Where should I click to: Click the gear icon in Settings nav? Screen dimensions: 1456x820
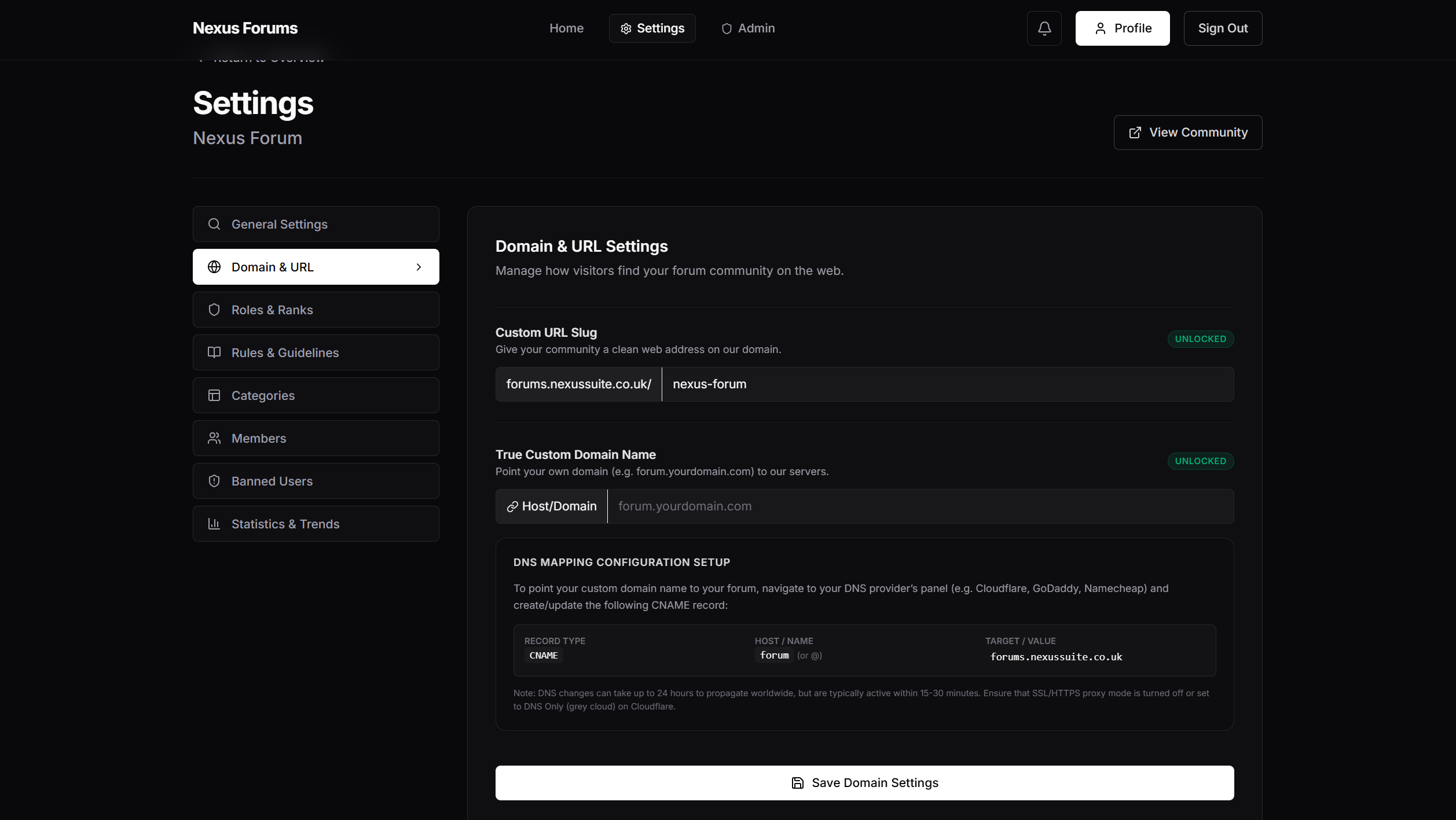click(626, 29)
